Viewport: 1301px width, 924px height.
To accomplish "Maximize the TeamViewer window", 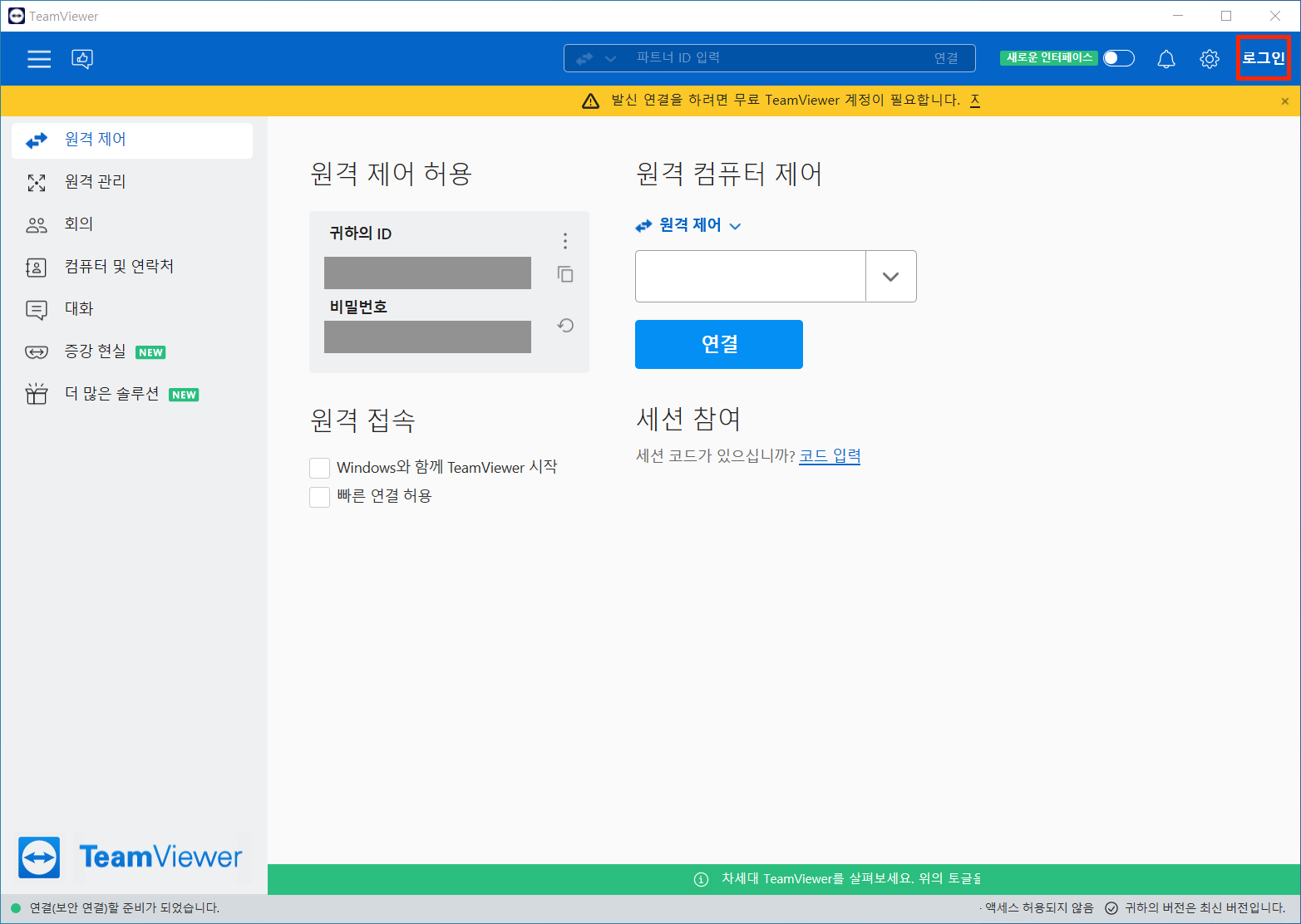I will (1226, 16).
